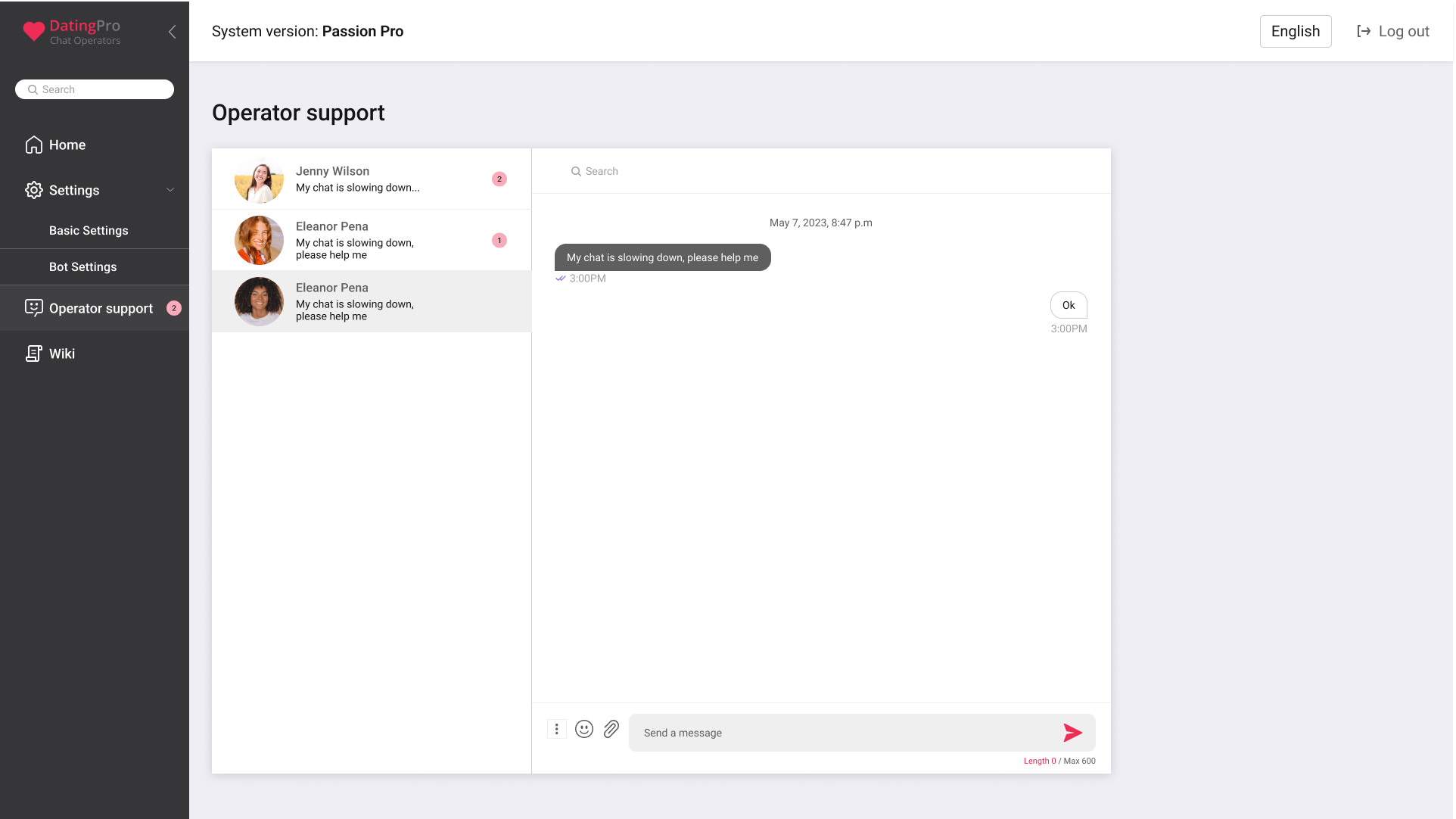The width and height of the screenshot is (1456, 819).
Task: Click the DatingPro heart logo
Action: coord(34,31)
